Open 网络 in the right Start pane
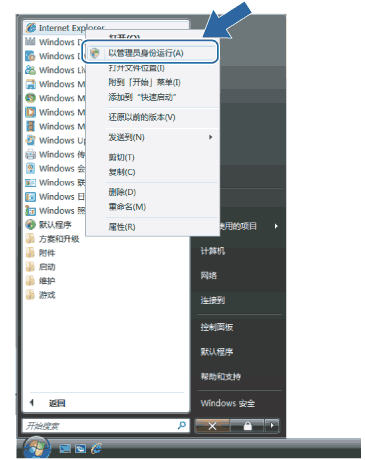 (209, 276)
